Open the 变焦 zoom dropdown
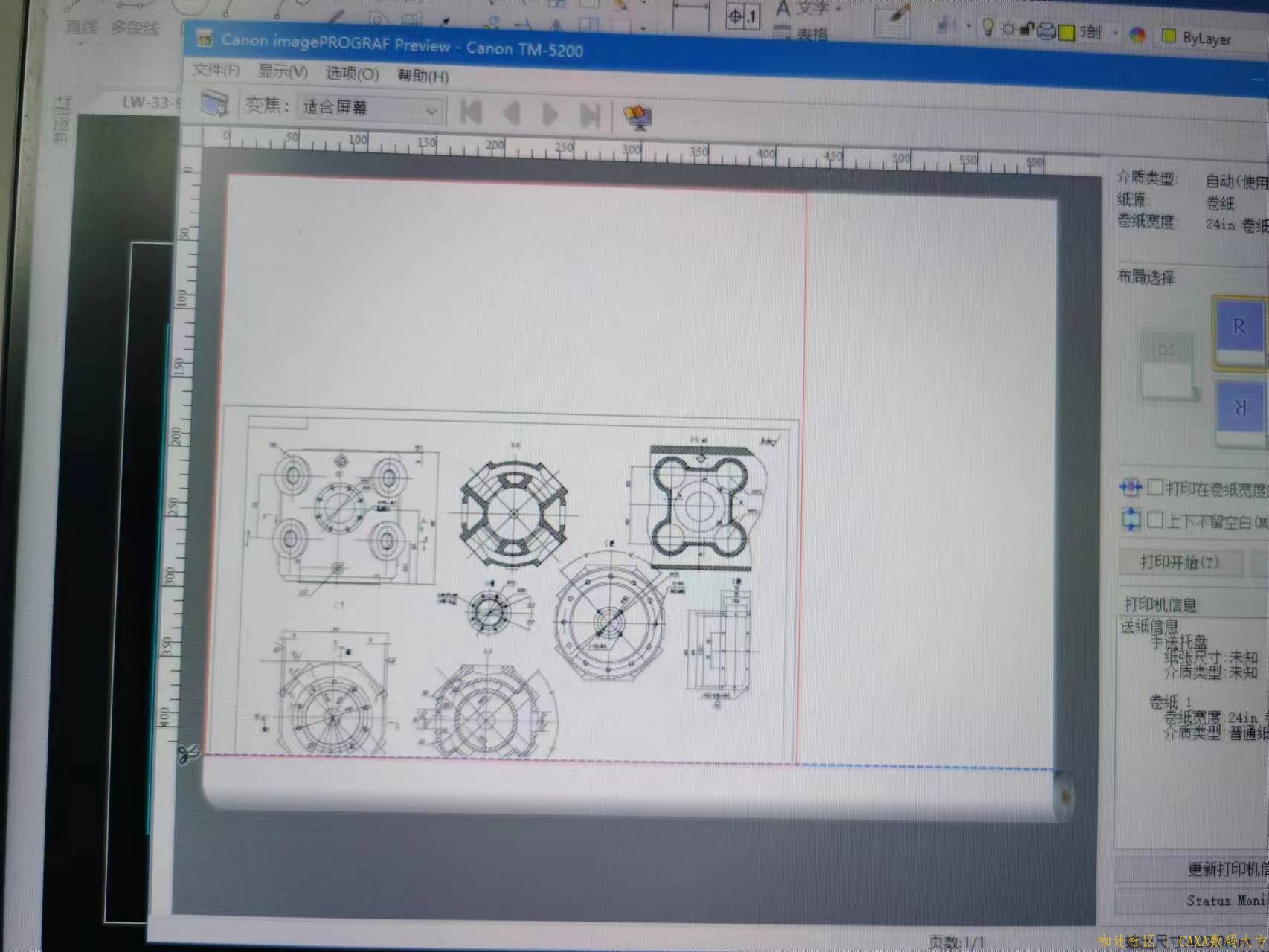The image size is (1269, 952). (370, 109)
